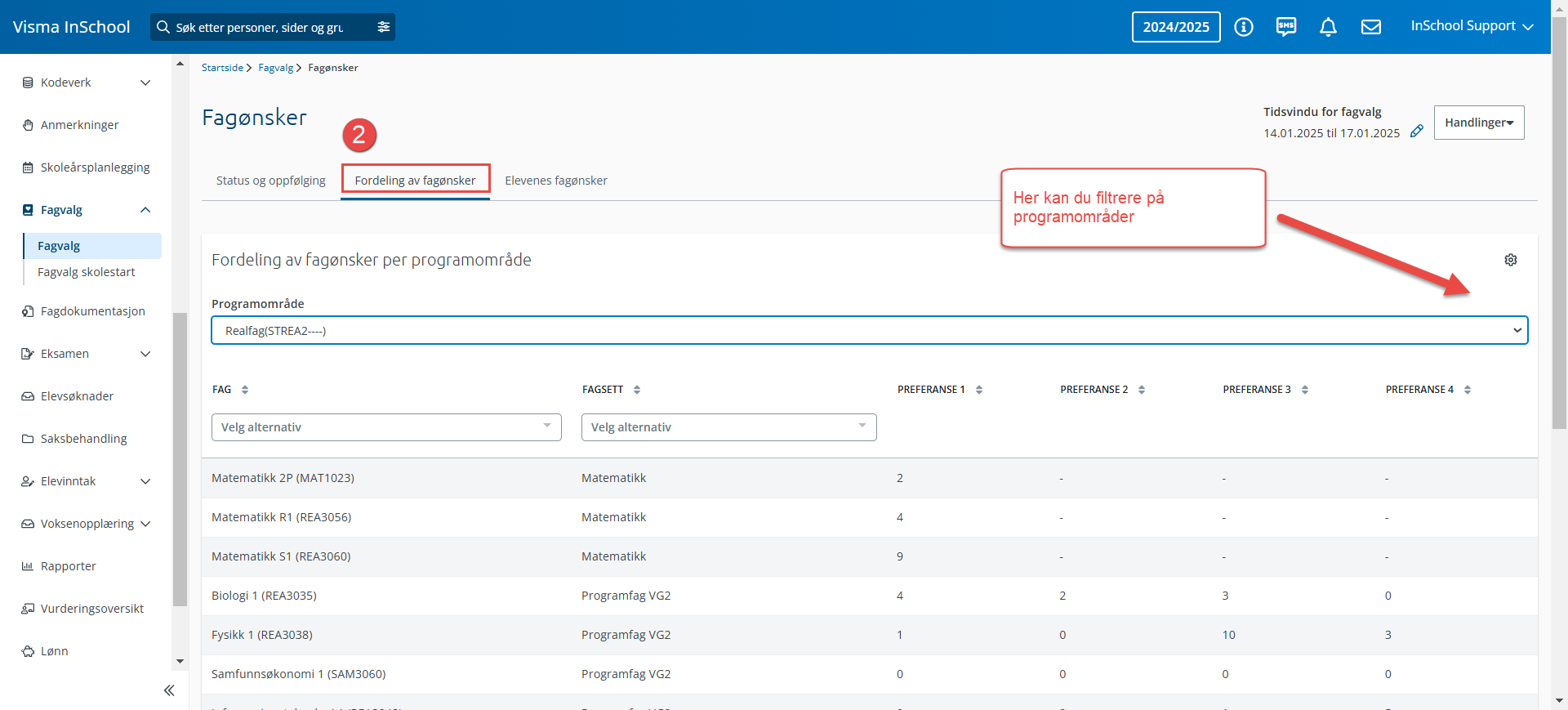Click Fysikk 1 preferanse 3 value 10
Image resolution: width=1568 pixels, height=710 pixels.
[1228, 635]
